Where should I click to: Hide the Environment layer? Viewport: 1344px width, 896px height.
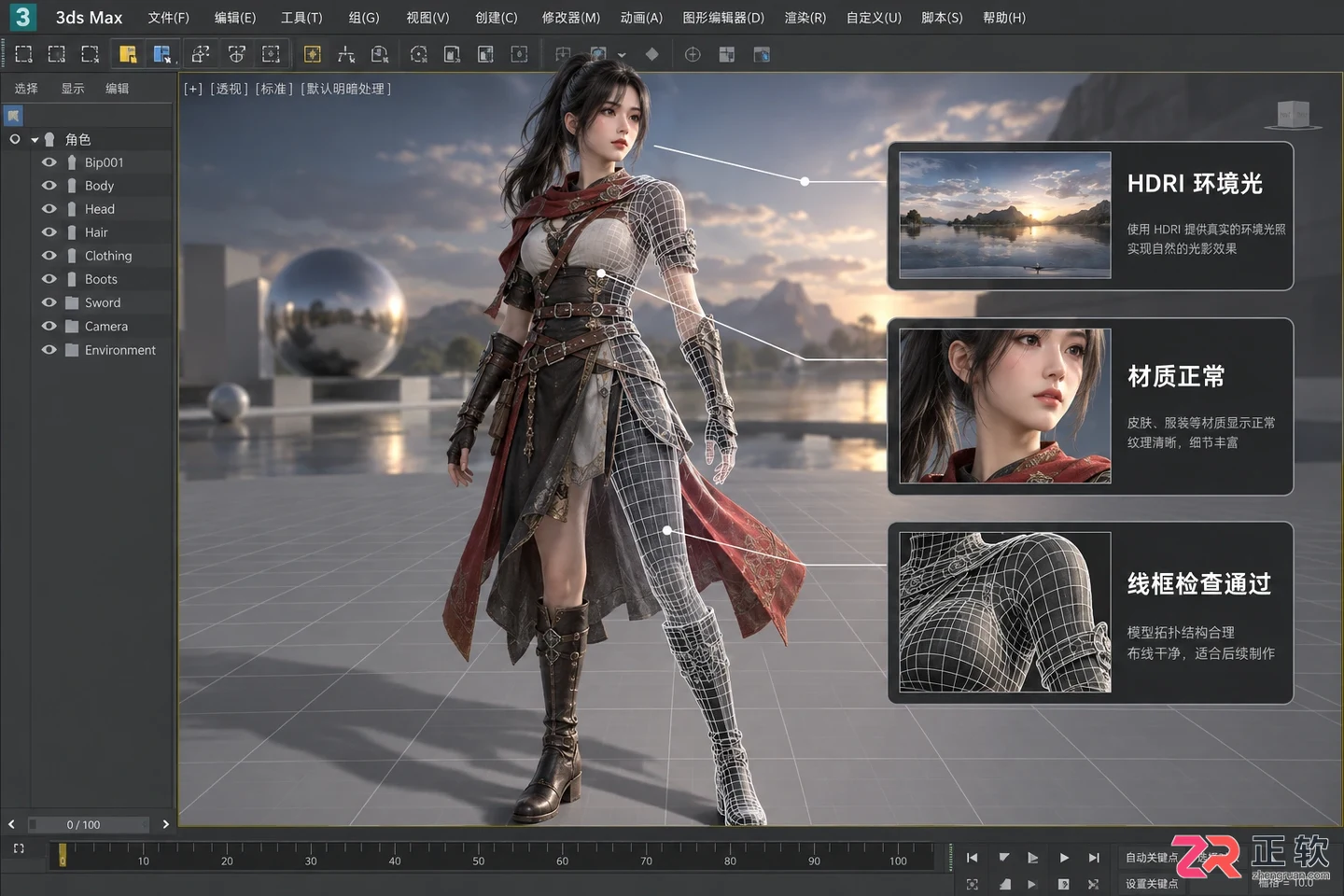pyautogui.click(x=49, y=349)
